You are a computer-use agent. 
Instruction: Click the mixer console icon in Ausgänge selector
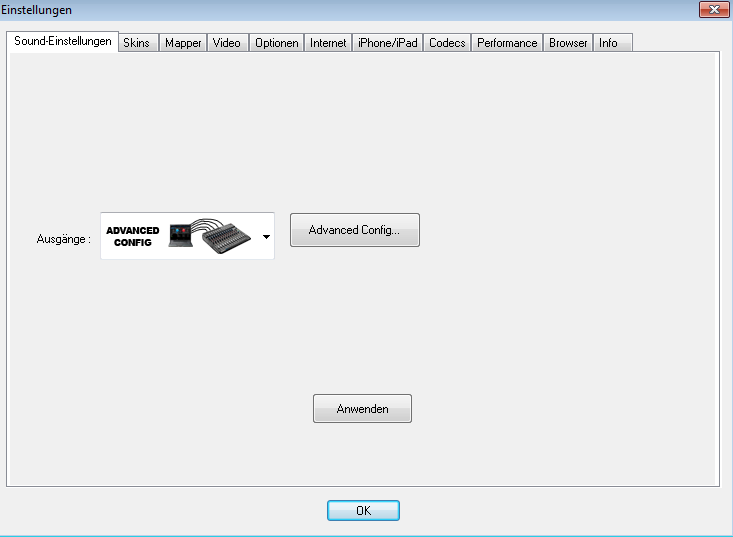click(229, 238)
